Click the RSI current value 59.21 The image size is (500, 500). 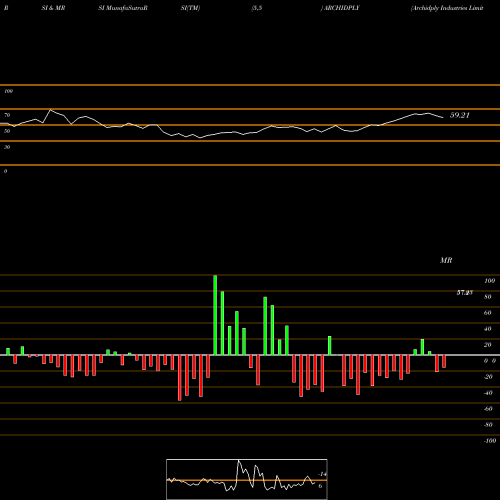460,115
